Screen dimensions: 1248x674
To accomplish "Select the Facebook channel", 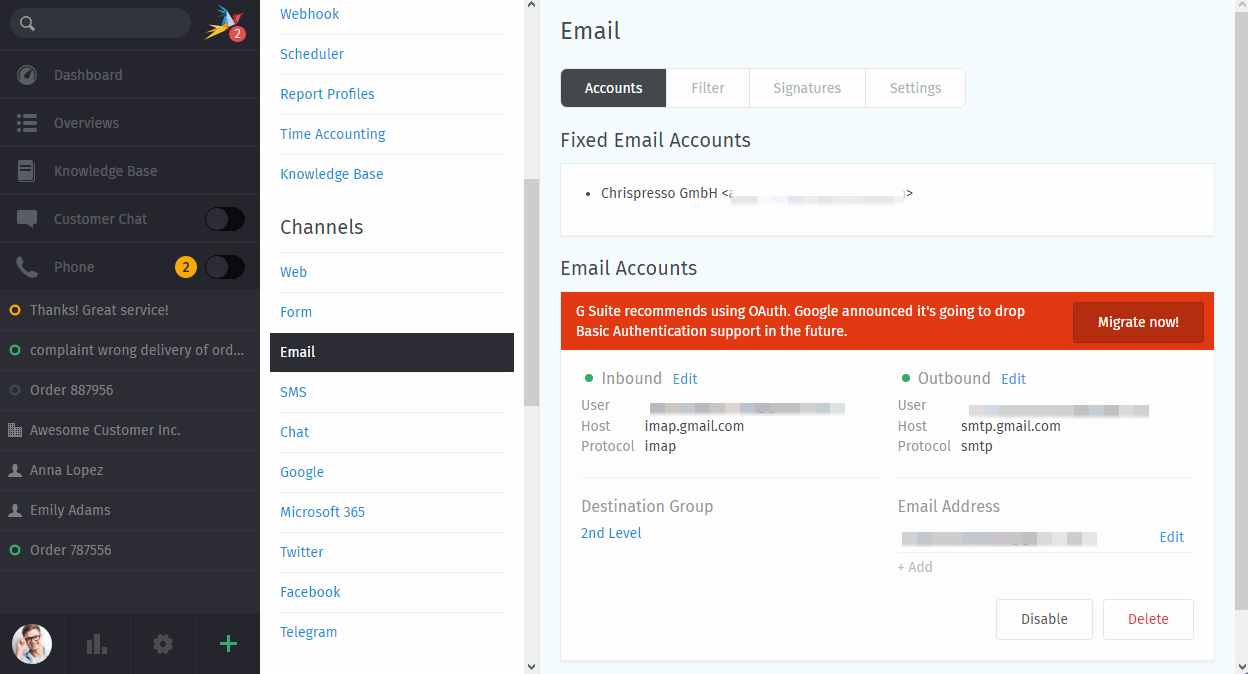I will (310, 592).
